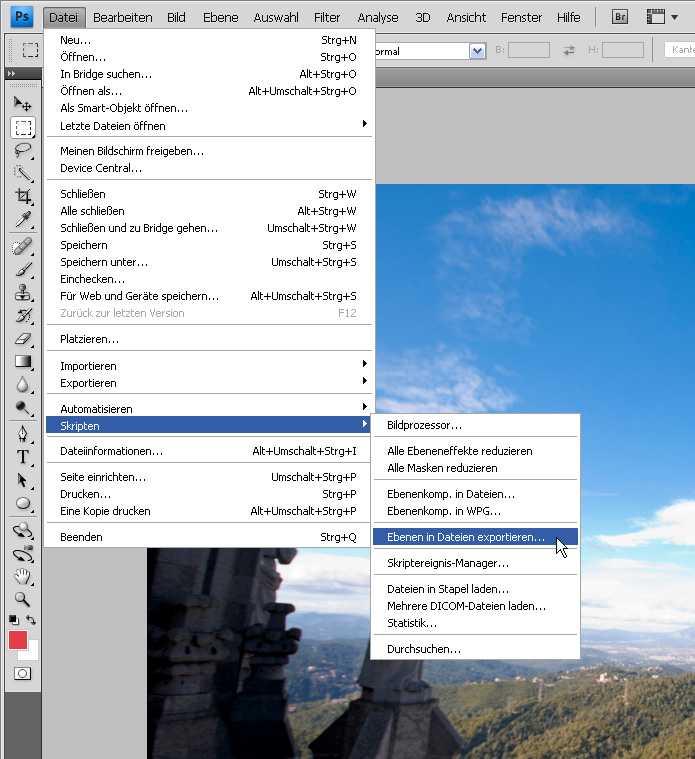This screenshot has height=759, width=695.
Task: Select the Ellipse shape tool
Action: pos(23,503)
